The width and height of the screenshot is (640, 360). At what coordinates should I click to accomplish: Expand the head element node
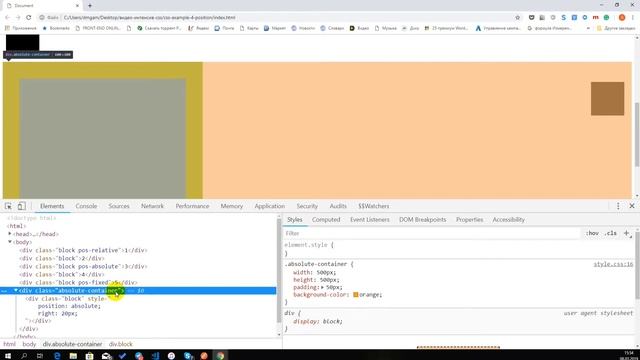pos(10,234)
